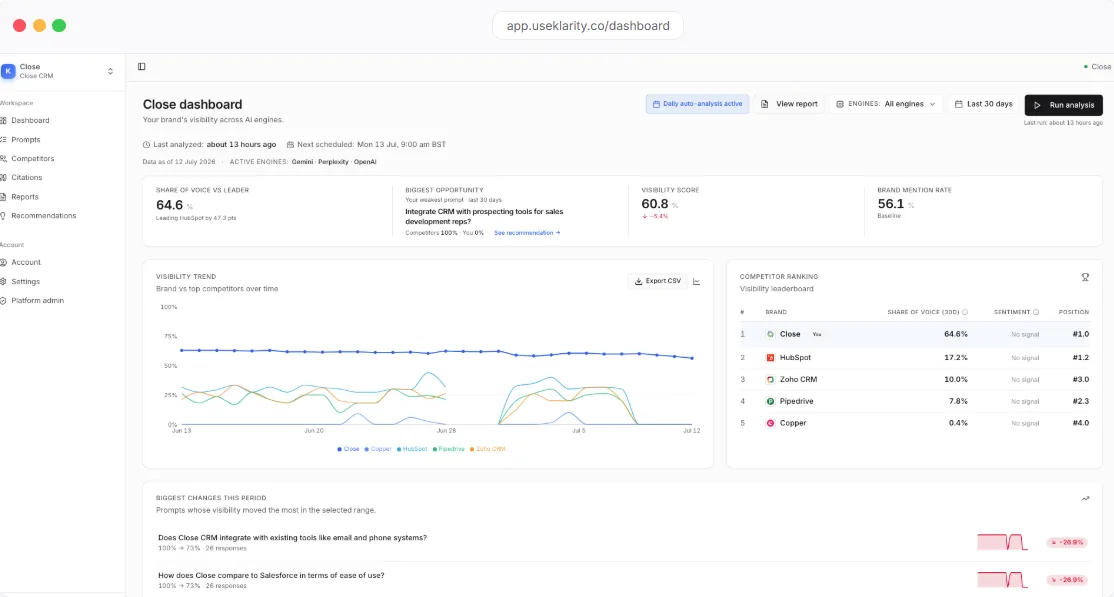Open the Close workspace switcher
The image size is (1114, 597).
click(59, 71)
